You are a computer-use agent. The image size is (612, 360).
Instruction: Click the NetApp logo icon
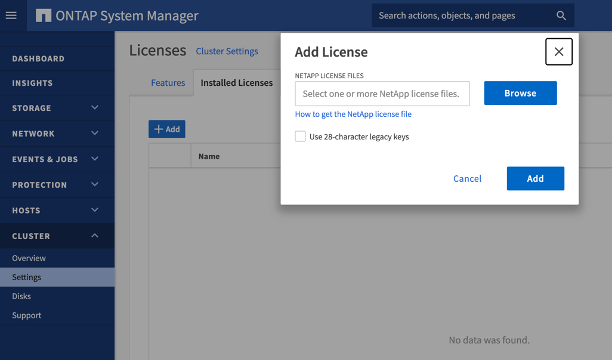43,16
